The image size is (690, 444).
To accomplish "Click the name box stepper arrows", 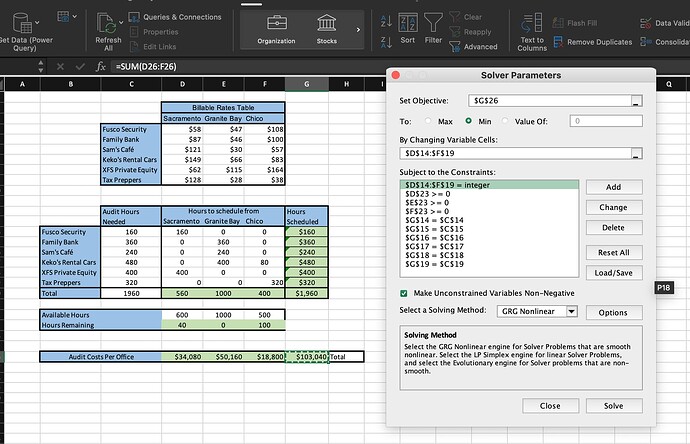I will [x=40, y=66].
